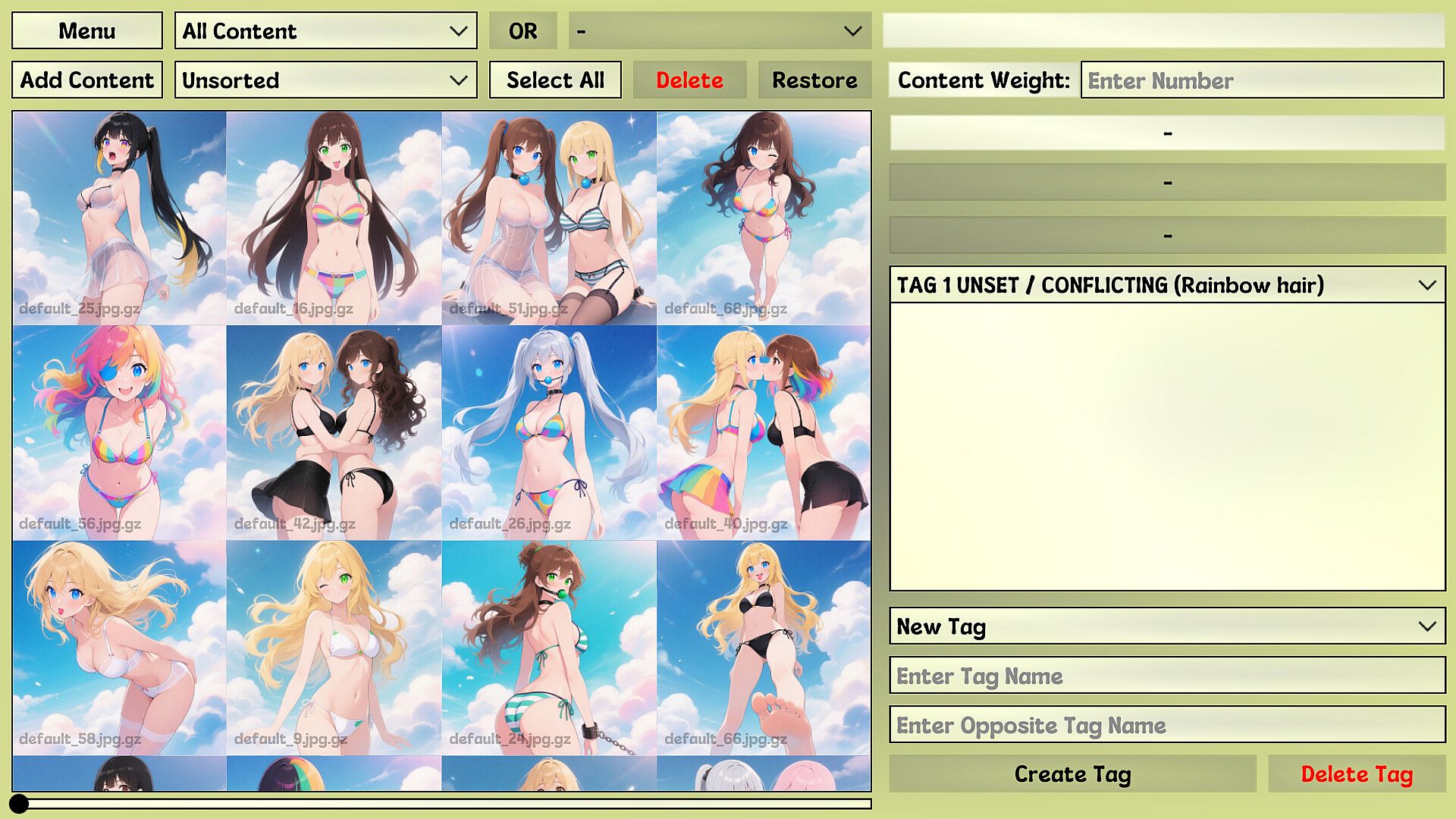Viewport: 1456px width, 819px height.
Task: Click Add Content button
Action: point(87,80)
